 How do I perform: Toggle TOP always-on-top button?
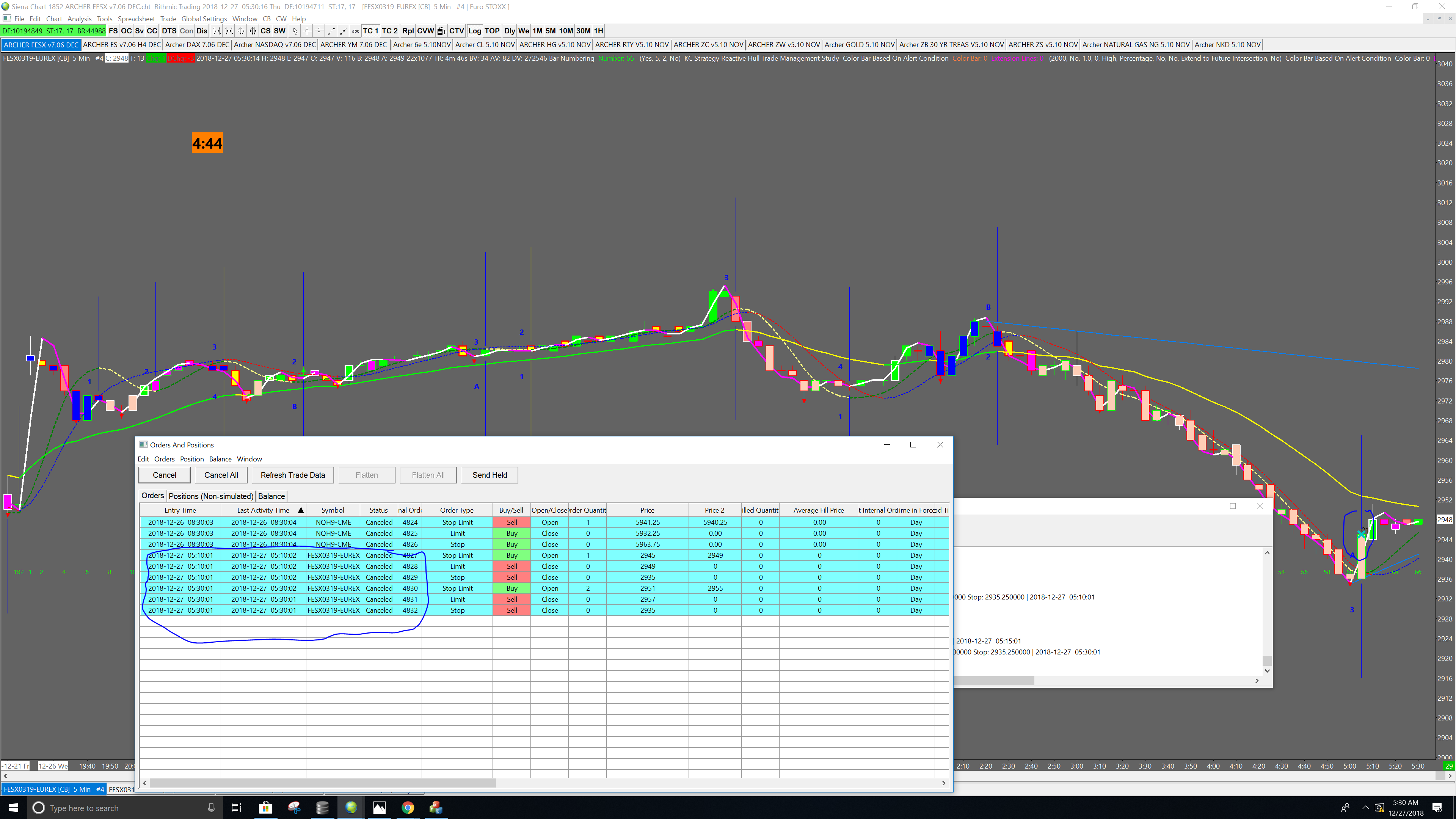(x=492, y=31)
